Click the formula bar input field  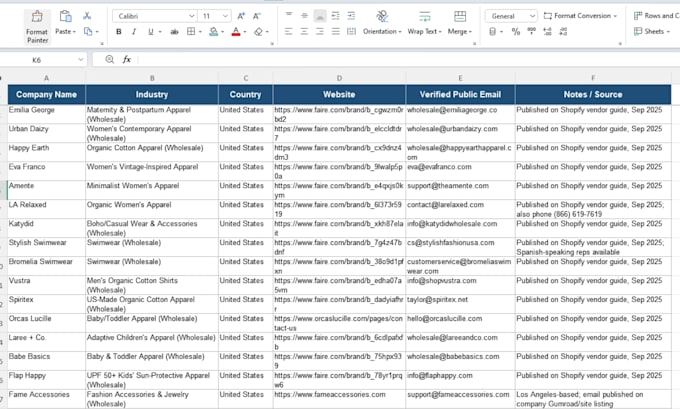pos(408,59)
